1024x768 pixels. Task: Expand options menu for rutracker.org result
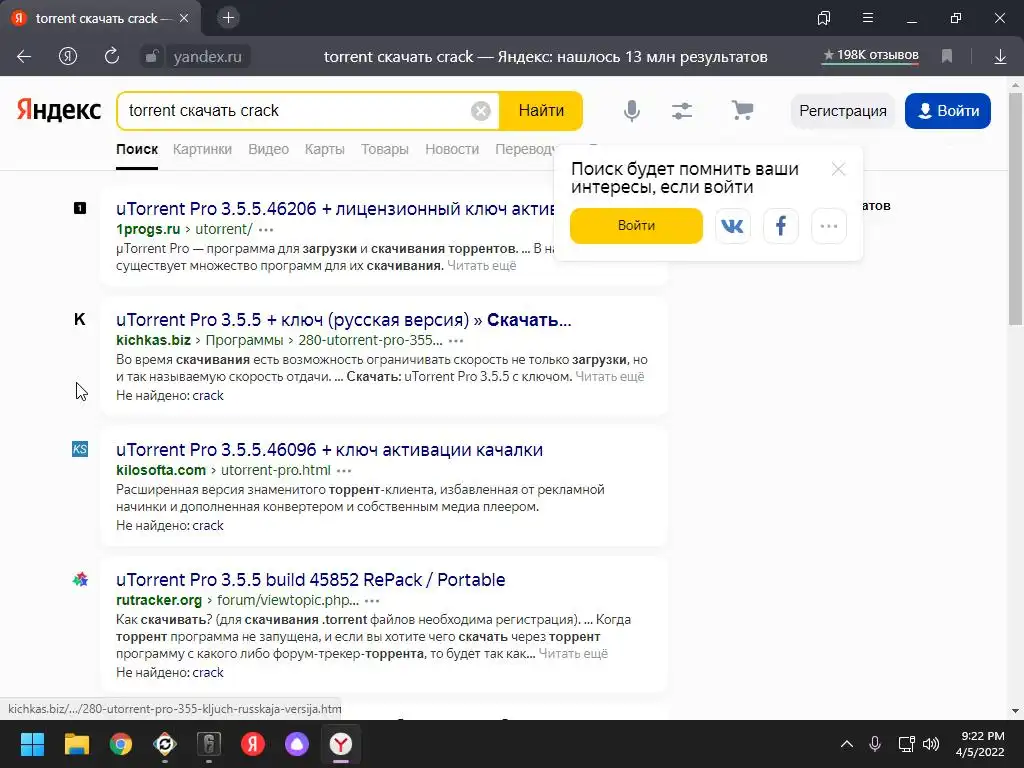[x=372, y=601]
